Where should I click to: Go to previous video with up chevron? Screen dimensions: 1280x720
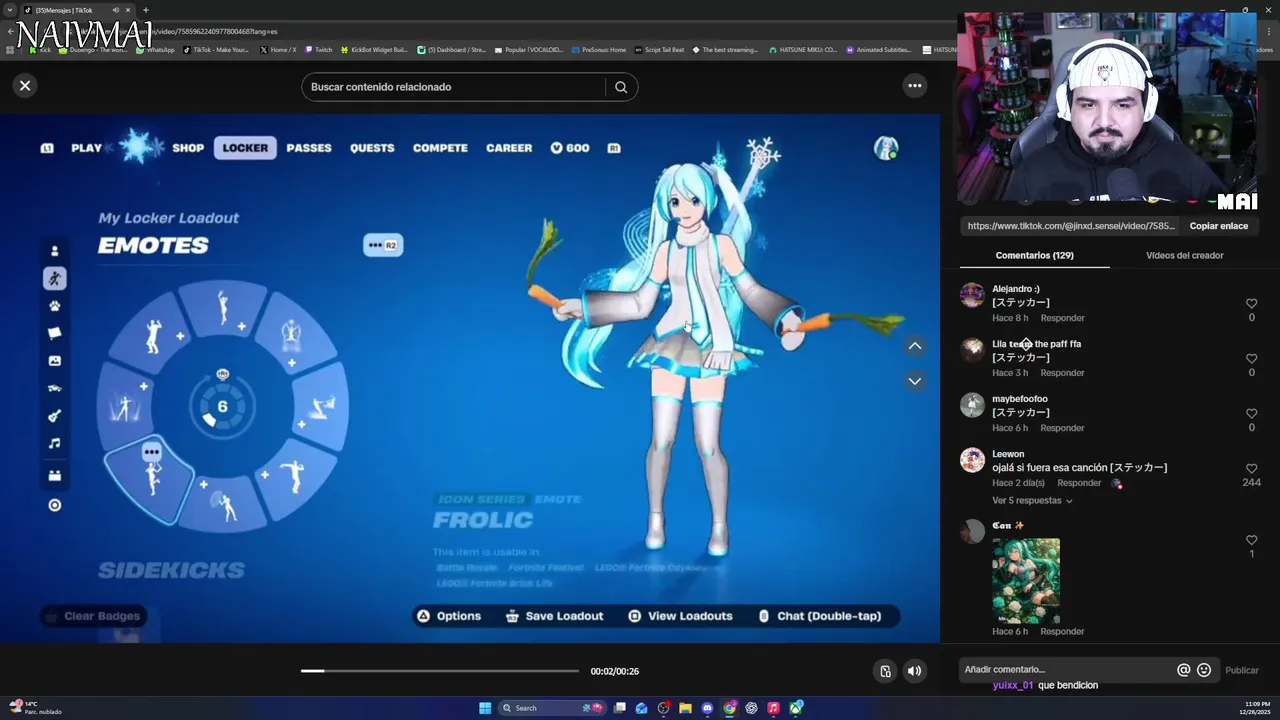[914, 346]
